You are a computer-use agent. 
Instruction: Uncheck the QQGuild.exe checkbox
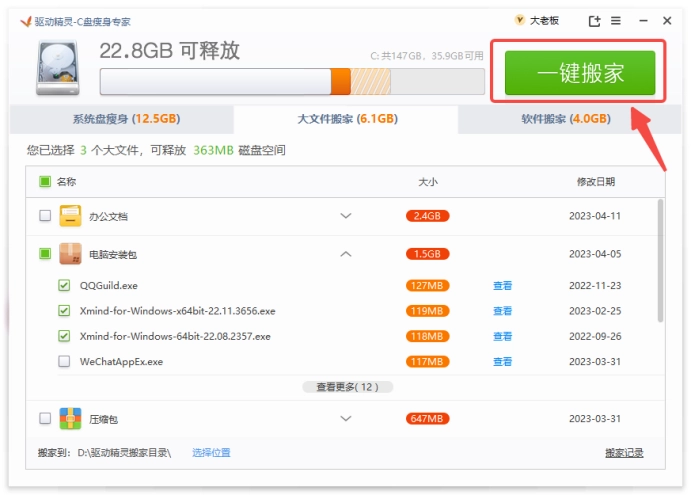tap(64, 285)
